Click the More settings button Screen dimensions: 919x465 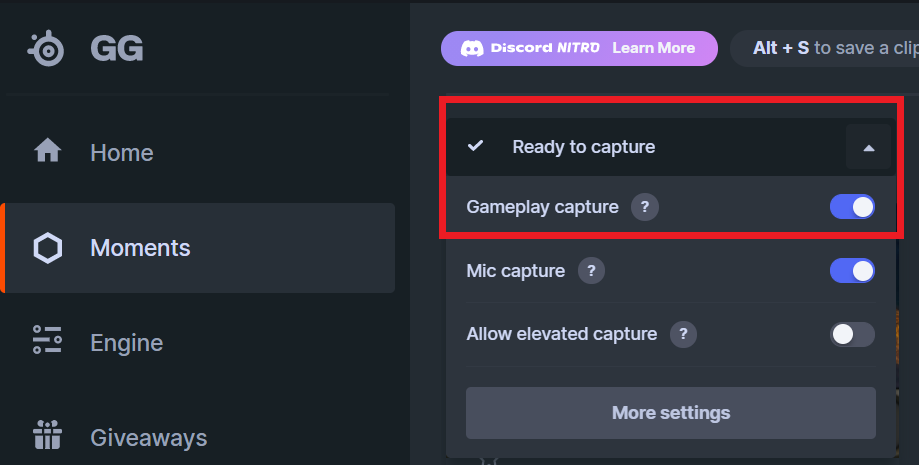(670, 412)
